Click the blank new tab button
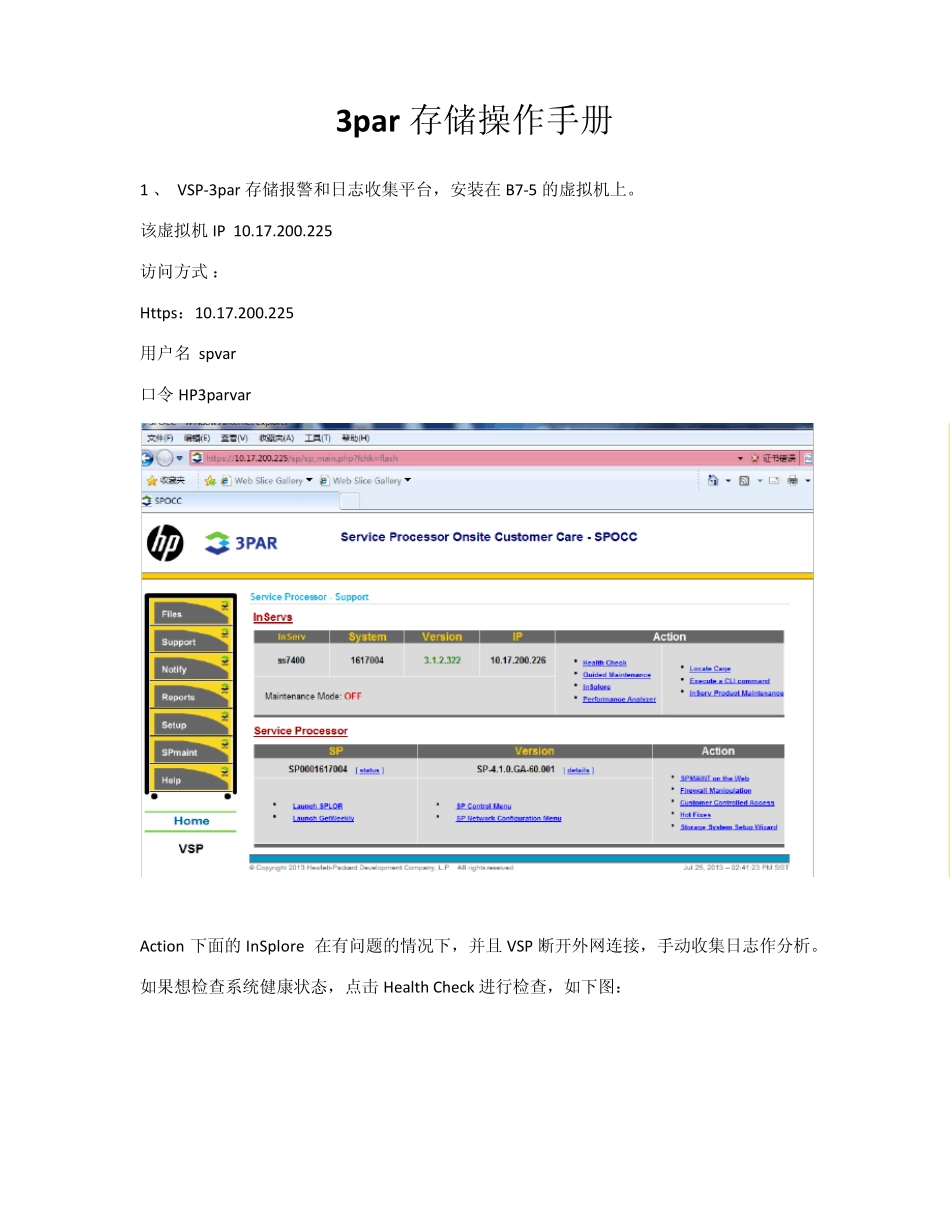 350,501
